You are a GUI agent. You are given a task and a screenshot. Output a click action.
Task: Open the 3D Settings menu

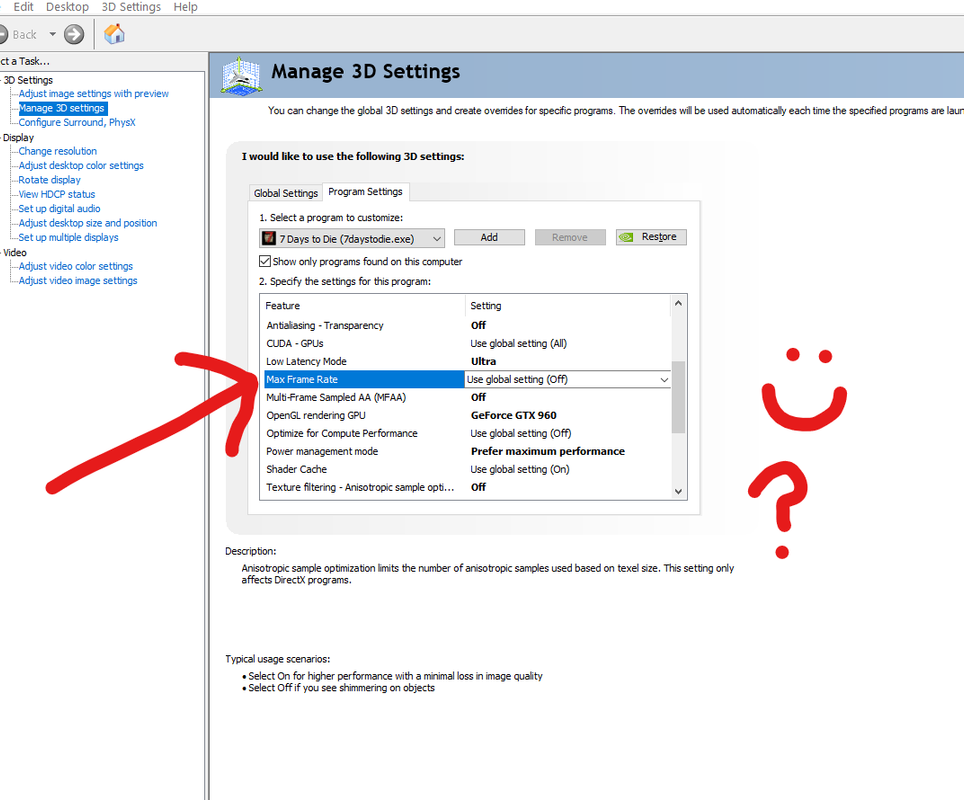(131, 7)
